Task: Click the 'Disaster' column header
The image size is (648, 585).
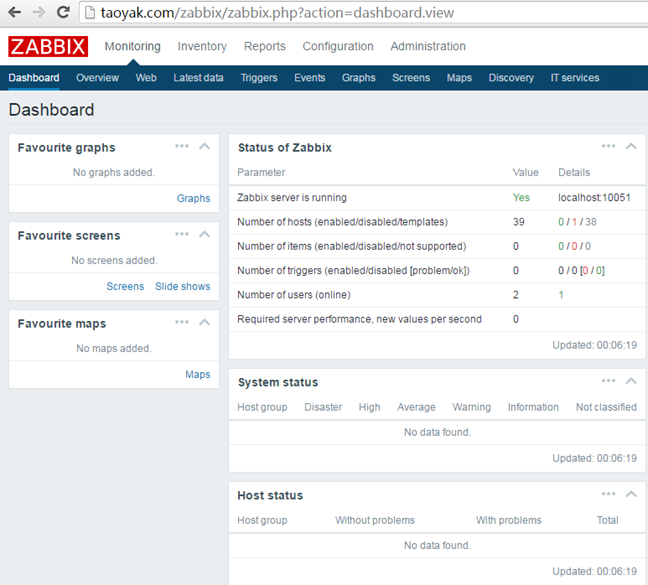Action: pyautogui.click(x=323, y=407)
